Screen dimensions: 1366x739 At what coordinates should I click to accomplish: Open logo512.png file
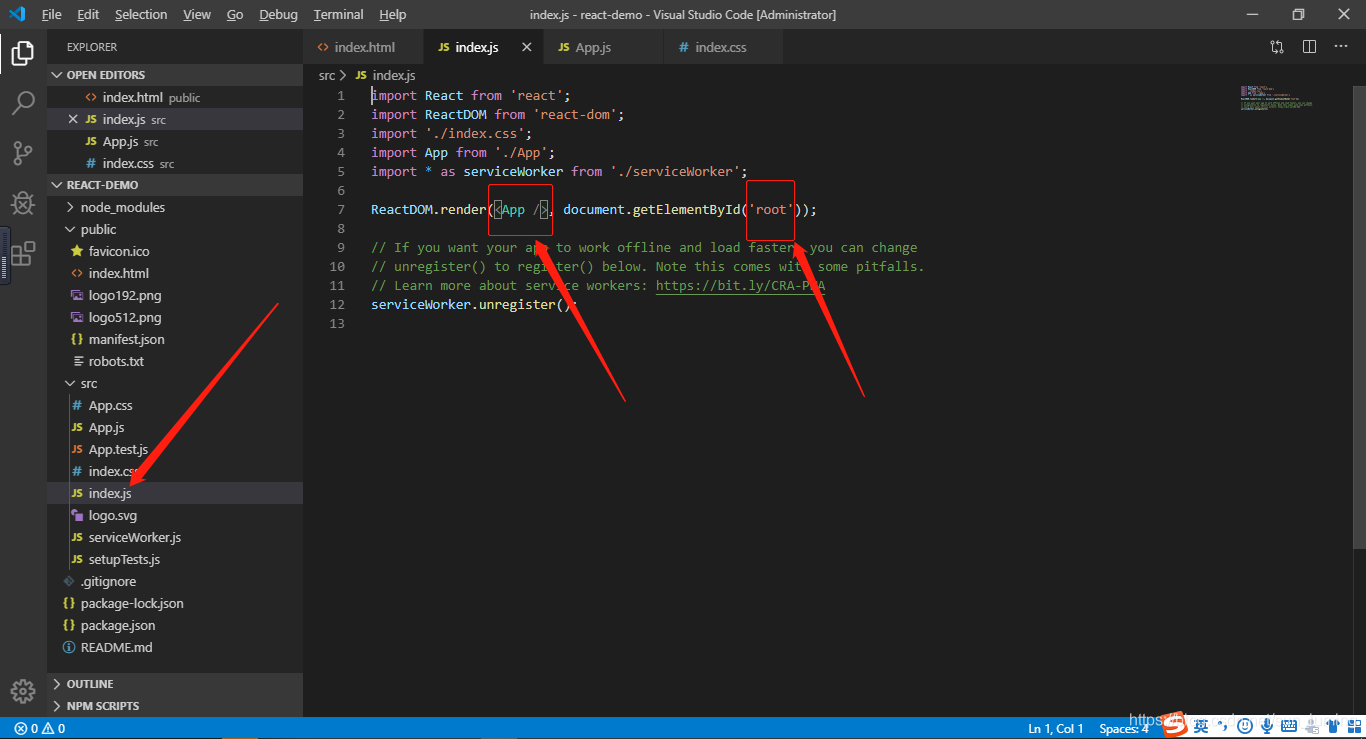175,317
